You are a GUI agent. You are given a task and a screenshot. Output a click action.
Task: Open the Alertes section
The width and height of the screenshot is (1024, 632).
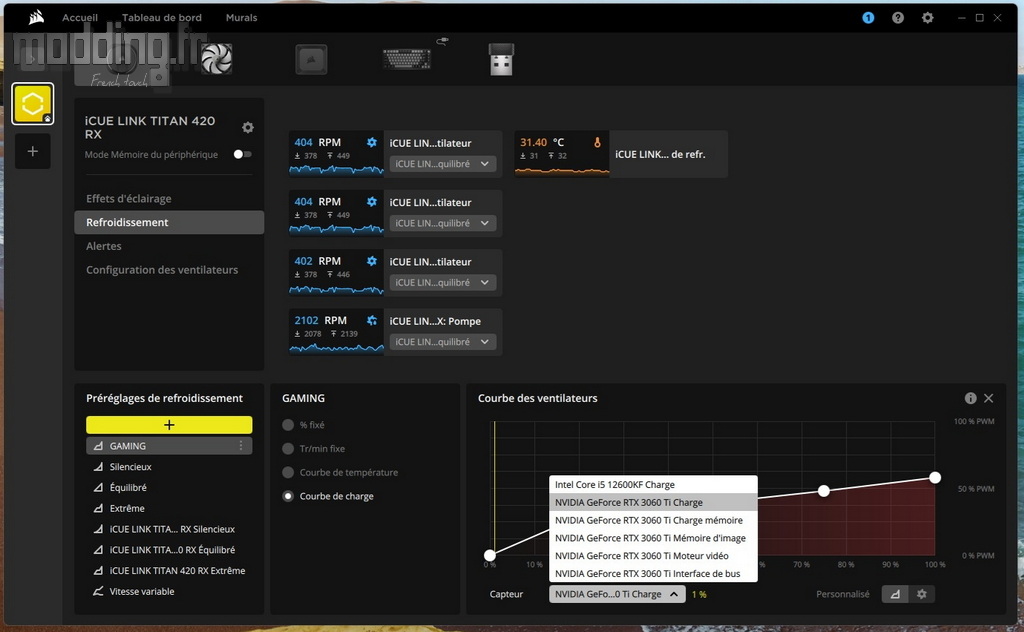[169, 246]
